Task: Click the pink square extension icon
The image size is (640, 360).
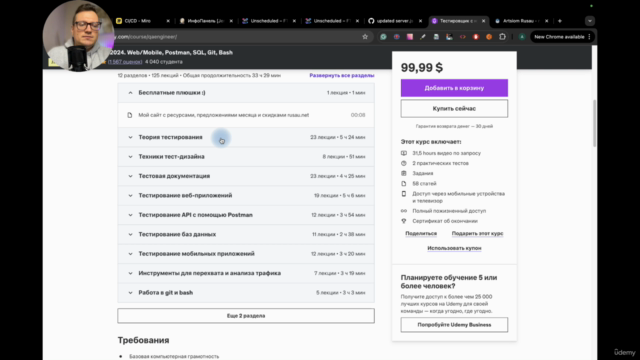Action: pyautogui.click(x=410, y=37)
